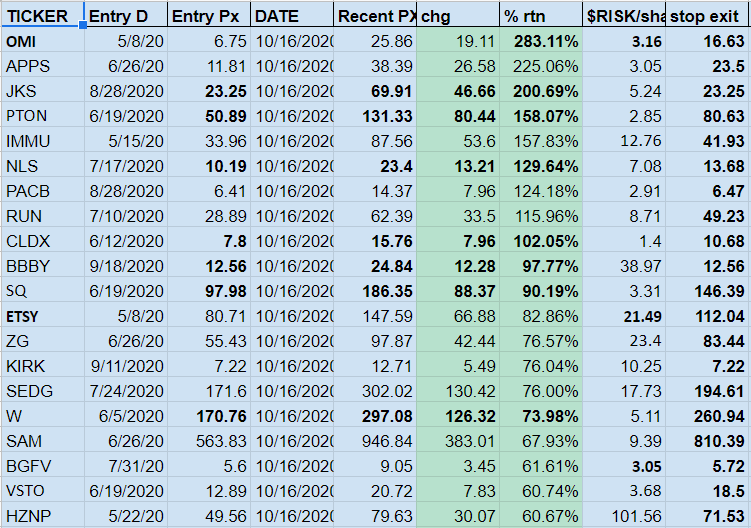Viewport: 751px width, 528px height.
Task: Select the BGFV ticker cell
Action: click(x=42, y=466)
